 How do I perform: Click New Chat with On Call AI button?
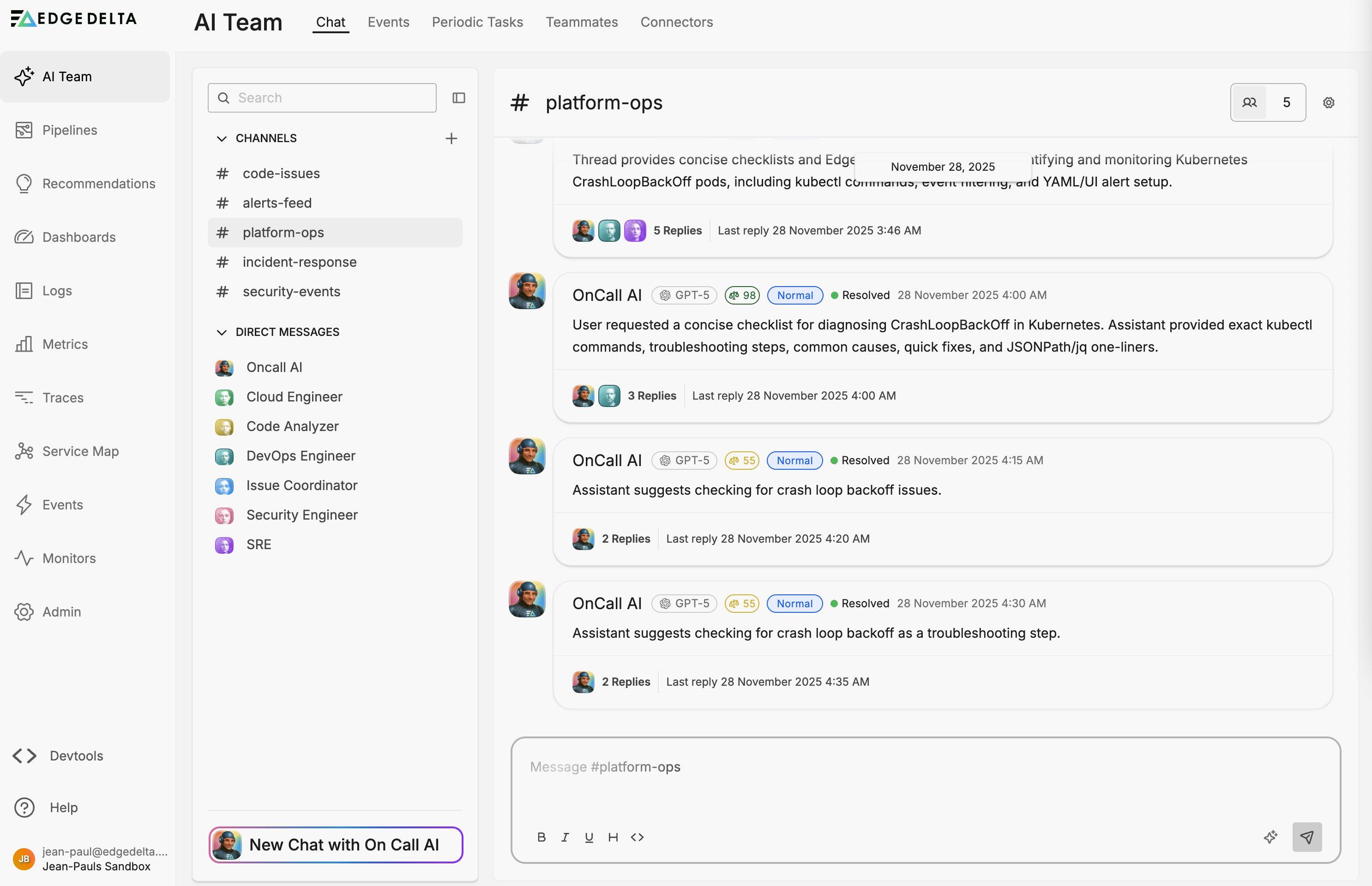point(336,844)
